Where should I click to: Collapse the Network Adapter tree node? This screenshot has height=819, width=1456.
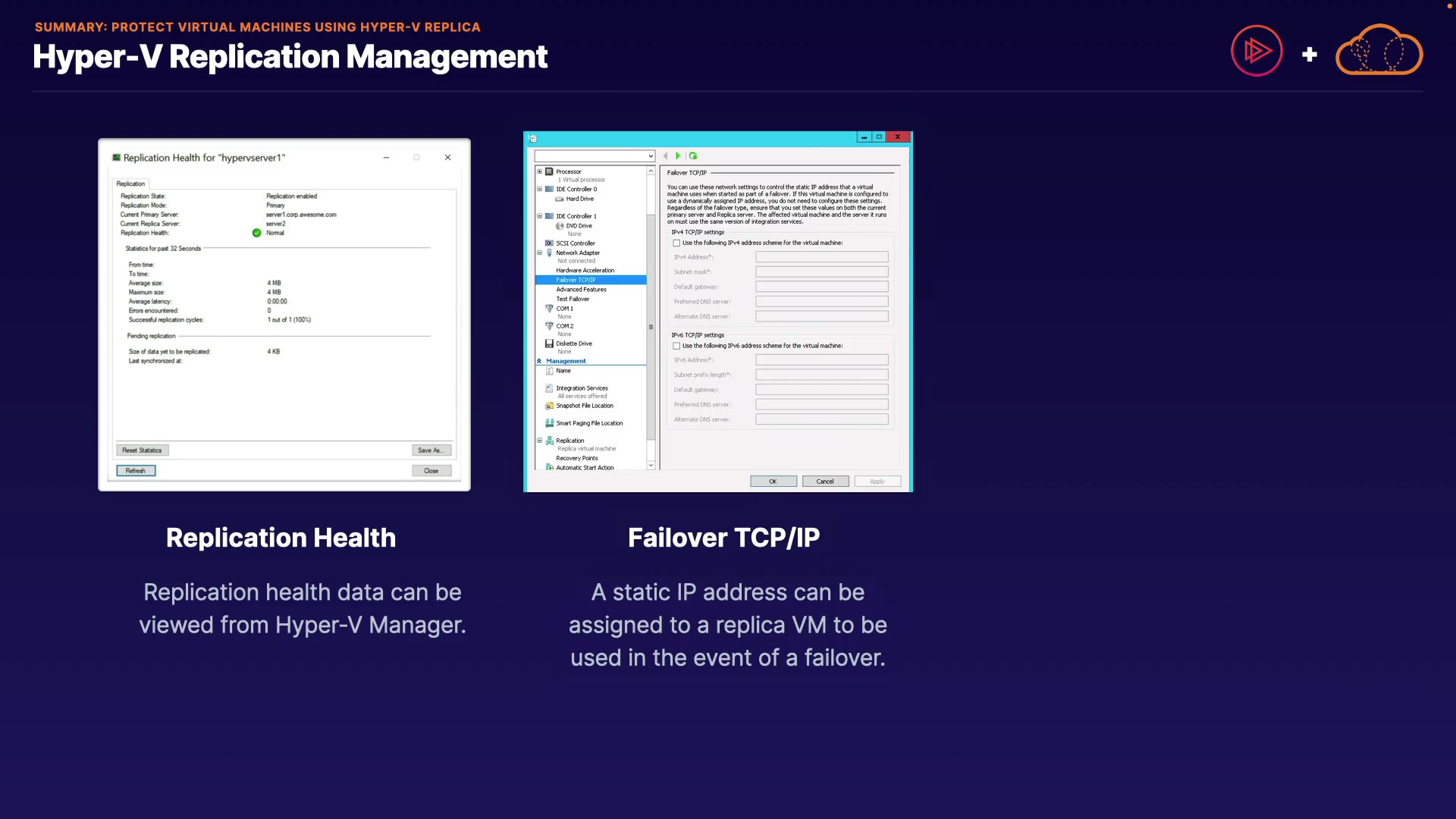(540, 253)
